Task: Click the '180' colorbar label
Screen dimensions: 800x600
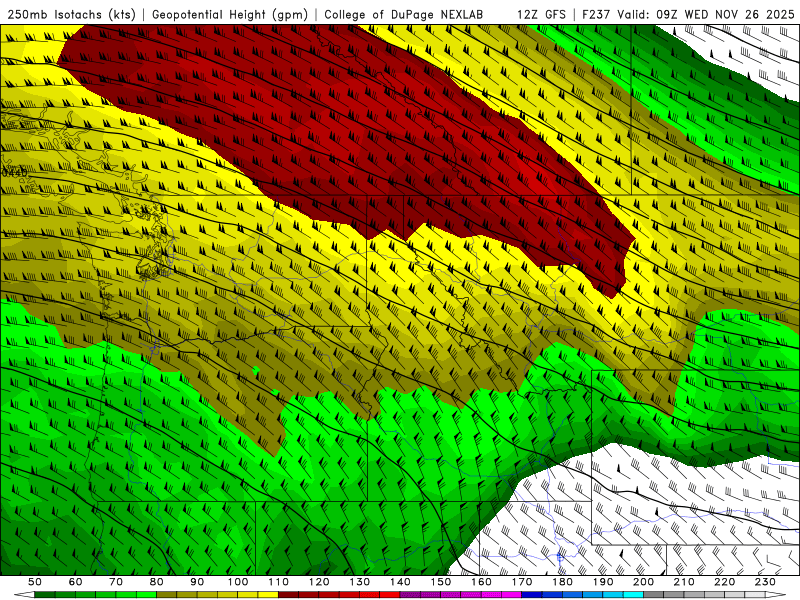Action: [x=563, y=582]
